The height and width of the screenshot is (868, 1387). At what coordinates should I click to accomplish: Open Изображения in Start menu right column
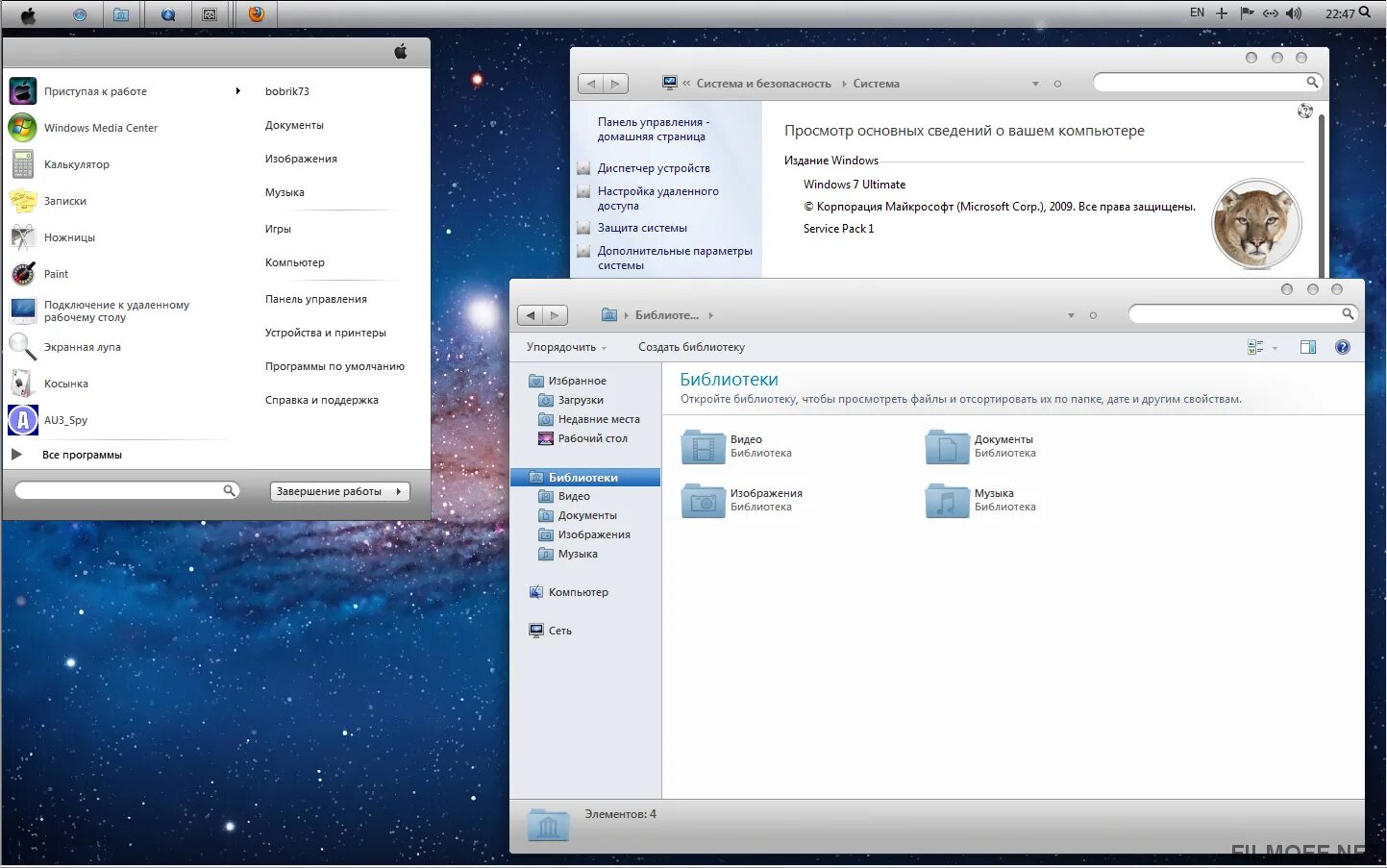[301, 159]
